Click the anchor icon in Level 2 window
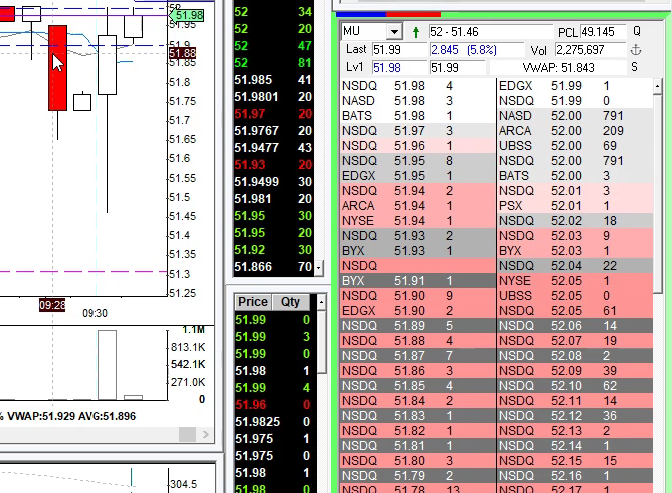Viewport: 672px width, 493px height. pyautogui.click(x=636, y=49)
